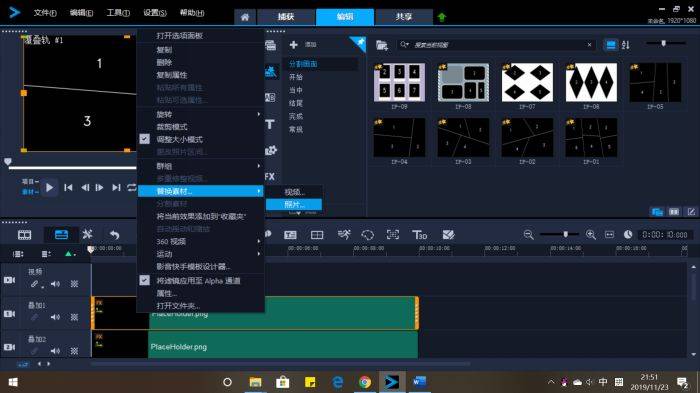Open the search filter dropdown magnifier
This screenshot has width=700, height=393.
point(404,45)
